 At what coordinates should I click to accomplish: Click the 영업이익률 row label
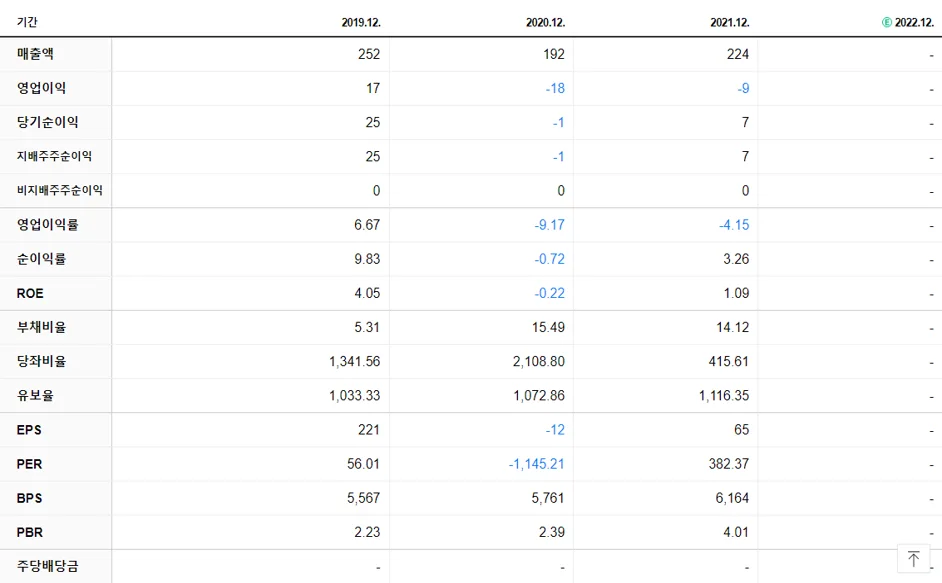coord(47,225)
